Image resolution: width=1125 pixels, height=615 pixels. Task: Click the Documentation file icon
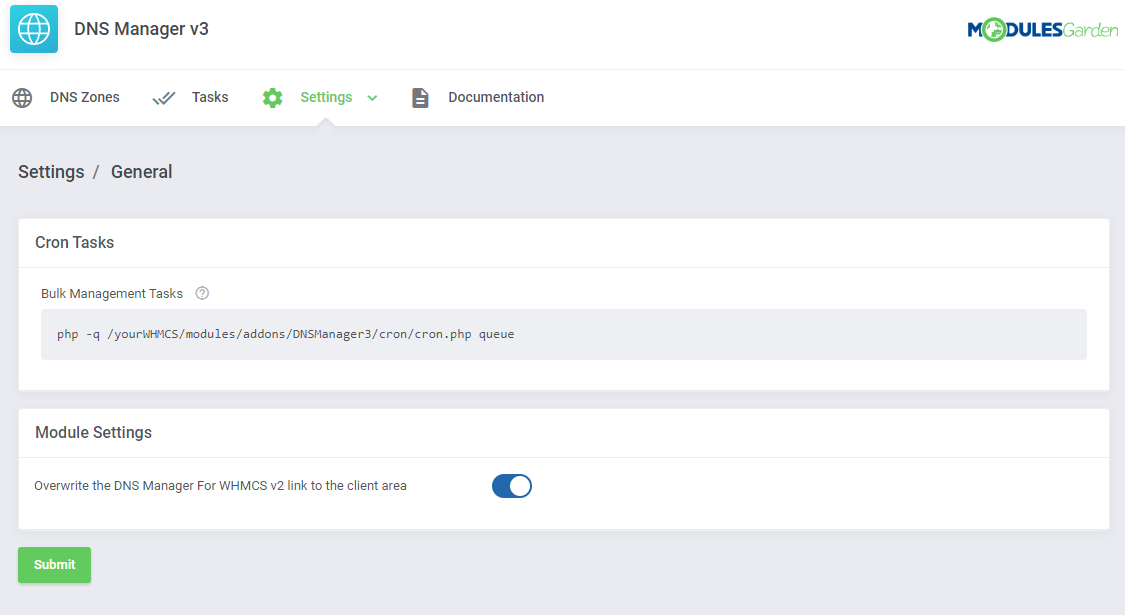point(420,98)
